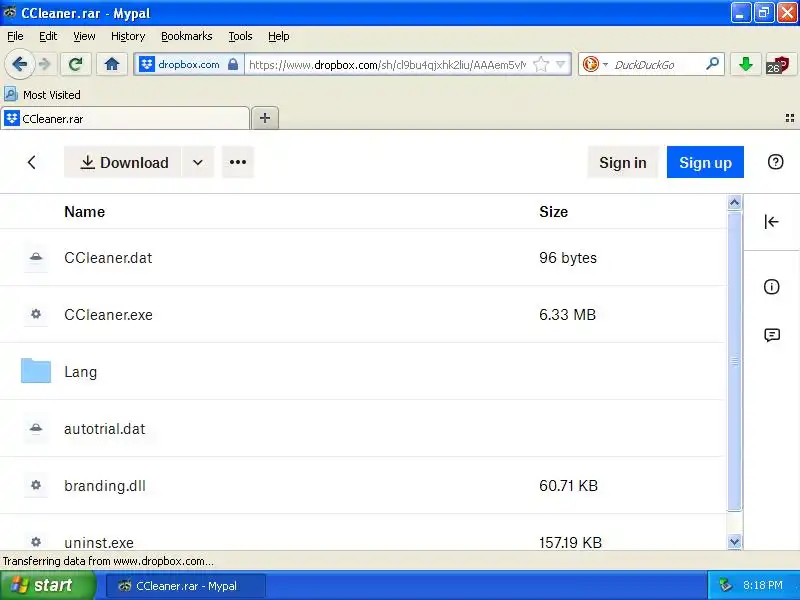Click the vertical scrollbar thumb
This screenshot has width=800, height=600.
point(734,361)
